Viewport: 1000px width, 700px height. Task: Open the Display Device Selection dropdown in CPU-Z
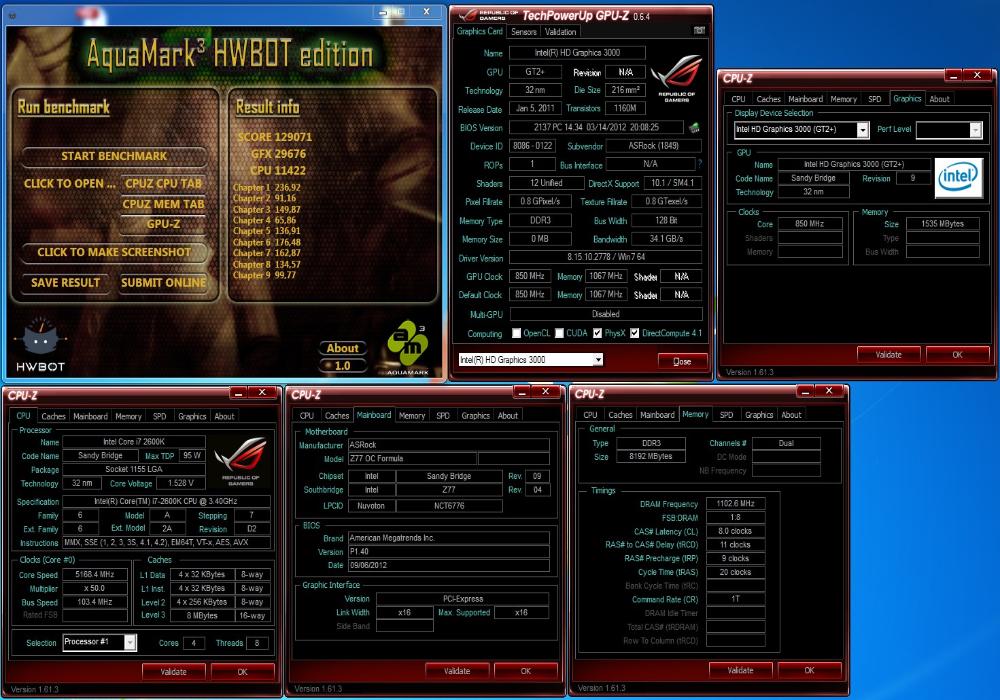862,130
